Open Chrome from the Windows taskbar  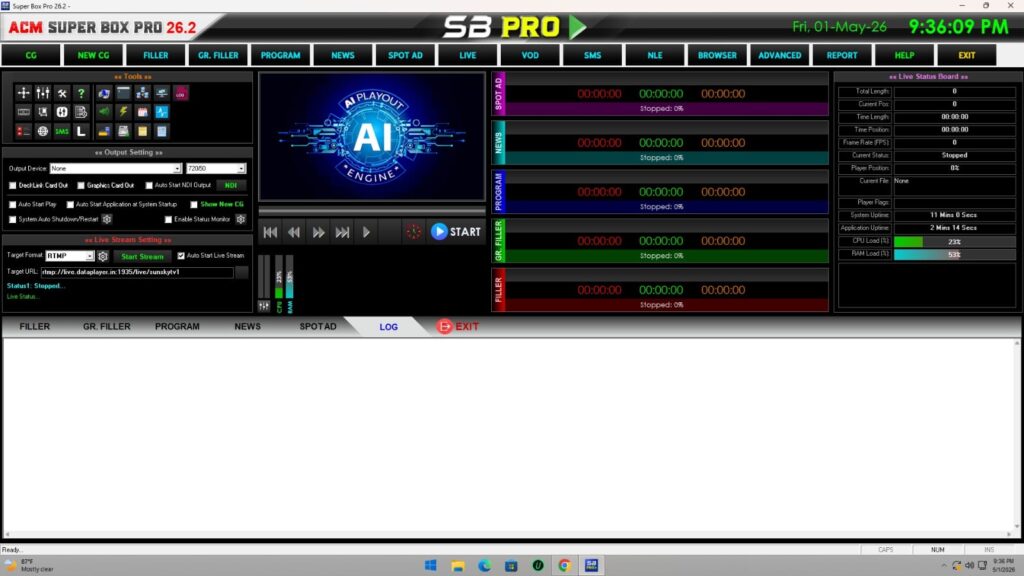[565, 566]
